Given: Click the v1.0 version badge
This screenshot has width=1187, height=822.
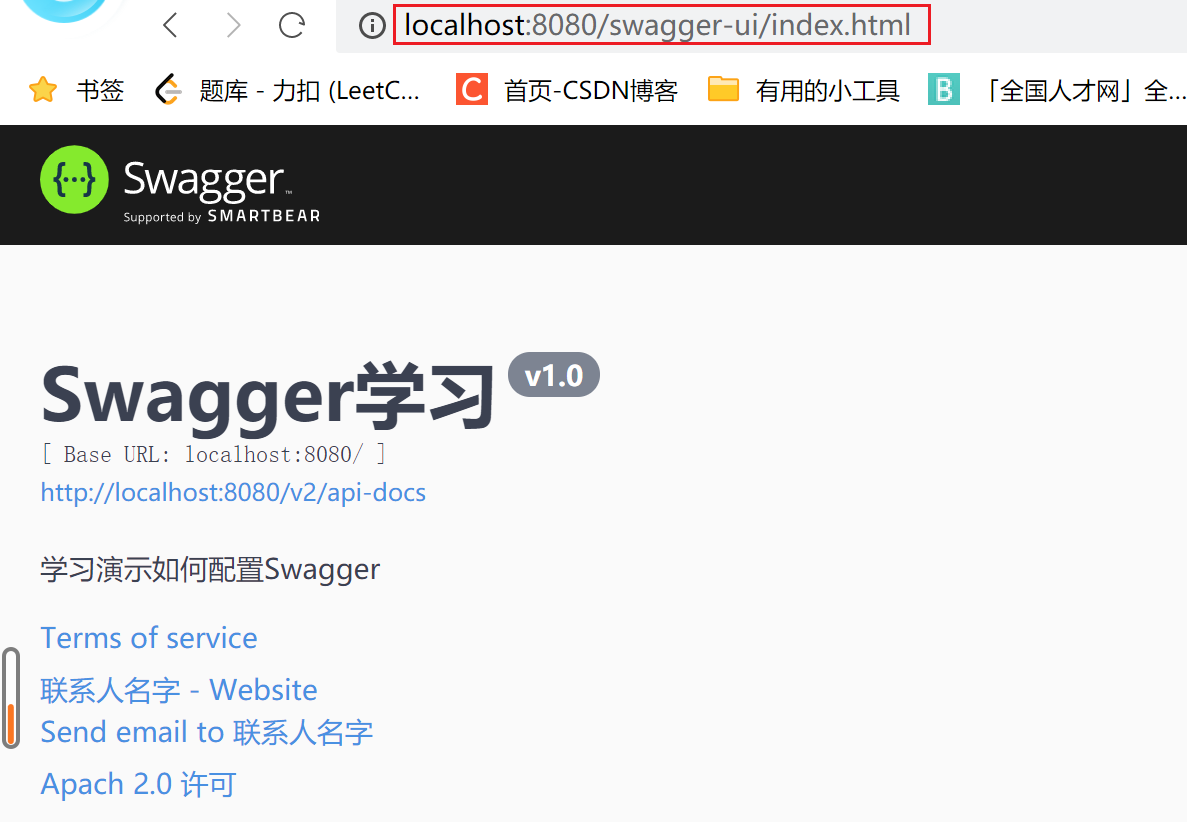Looking at the screenshot, I should point(553,374).
